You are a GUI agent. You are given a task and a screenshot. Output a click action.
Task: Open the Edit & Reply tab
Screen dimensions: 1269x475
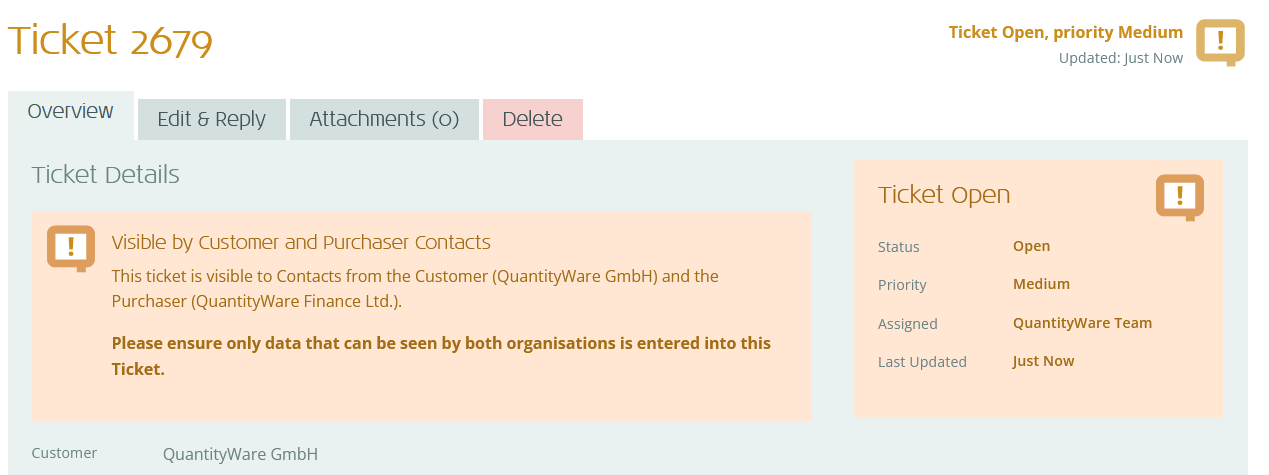[211, 119]
